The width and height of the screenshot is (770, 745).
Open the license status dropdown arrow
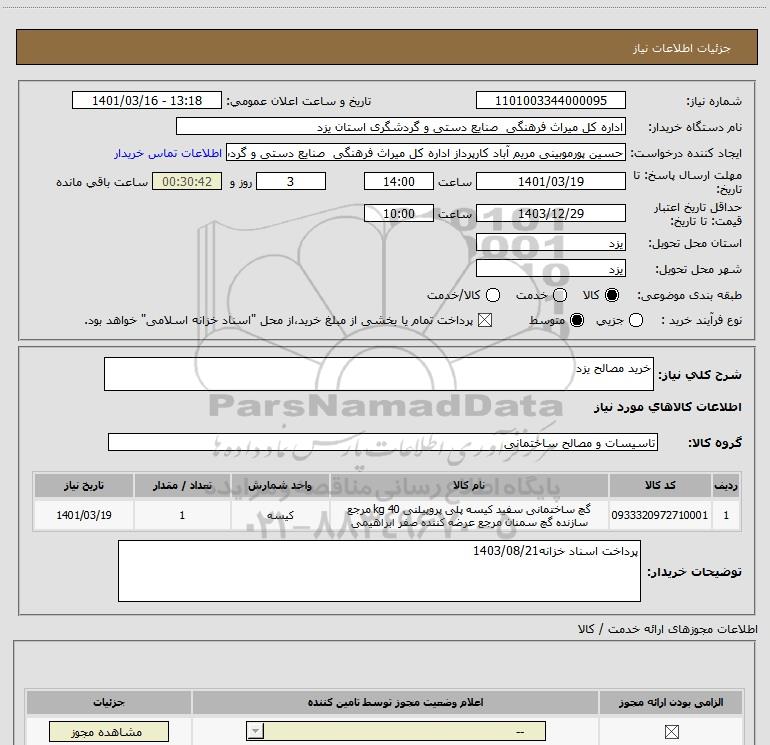[255, 731]
